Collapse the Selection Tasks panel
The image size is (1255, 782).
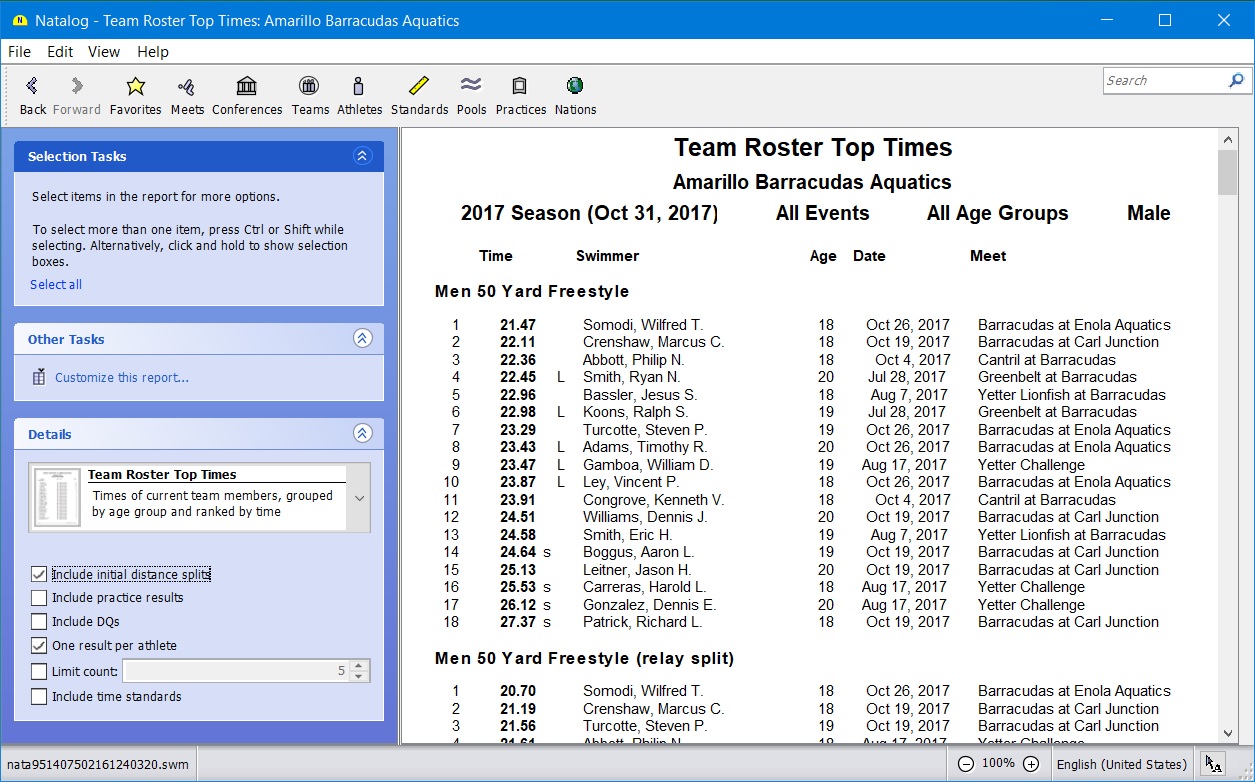tap(362, 156)
